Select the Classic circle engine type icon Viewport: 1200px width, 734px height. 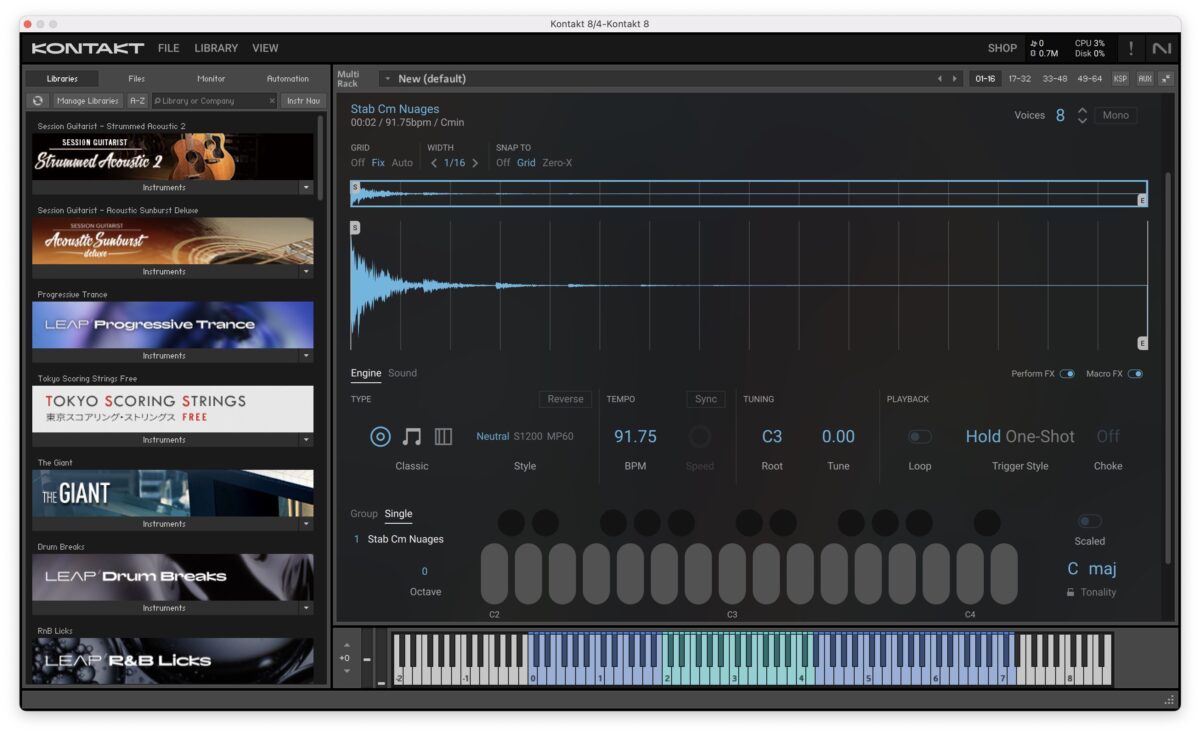pyautogui.click(x=380, y=436)
